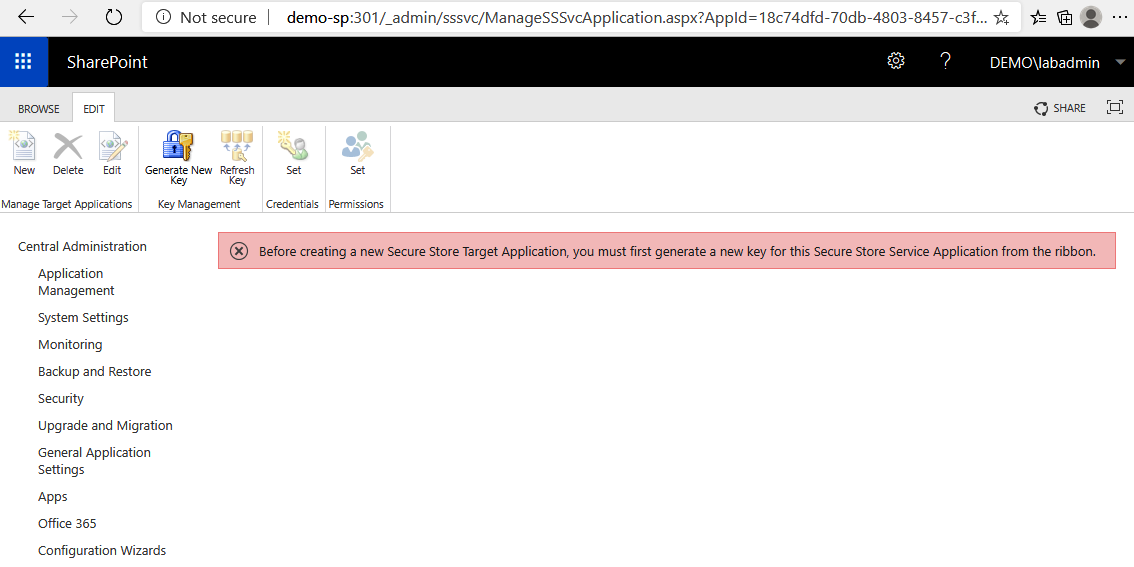Open Office 365 in sidebar
The image size is (1134, 567).
click(x=67, y=524)
